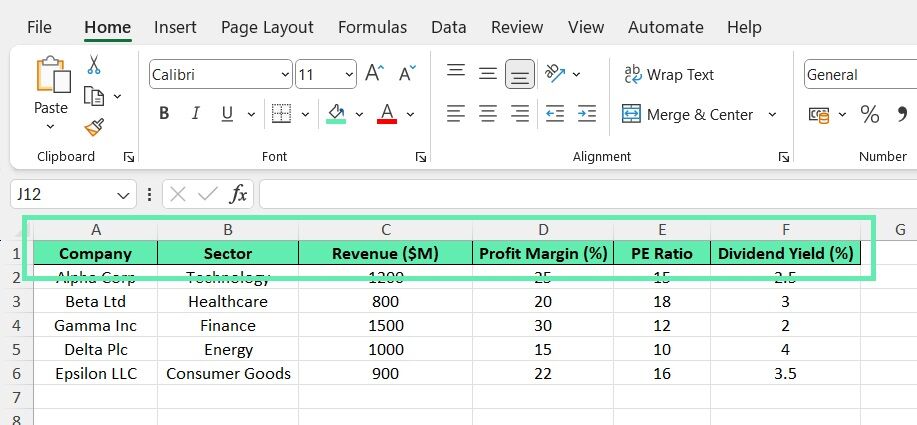This screenshot has width=917, height=425.
Task: Click the Insert Function fx icon
Action: point(238,194)
